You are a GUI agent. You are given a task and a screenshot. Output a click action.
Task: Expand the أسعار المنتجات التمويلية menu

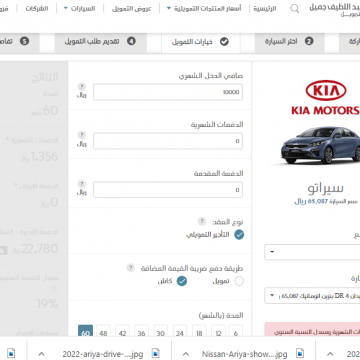pos(204,8)
